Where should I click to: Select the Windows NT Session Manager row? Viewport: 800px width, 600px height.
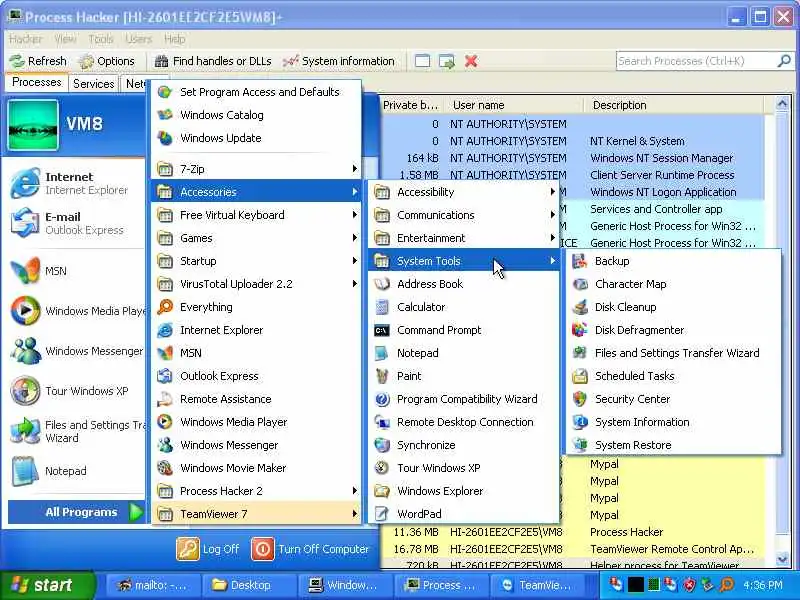click(x=572, y=158)
